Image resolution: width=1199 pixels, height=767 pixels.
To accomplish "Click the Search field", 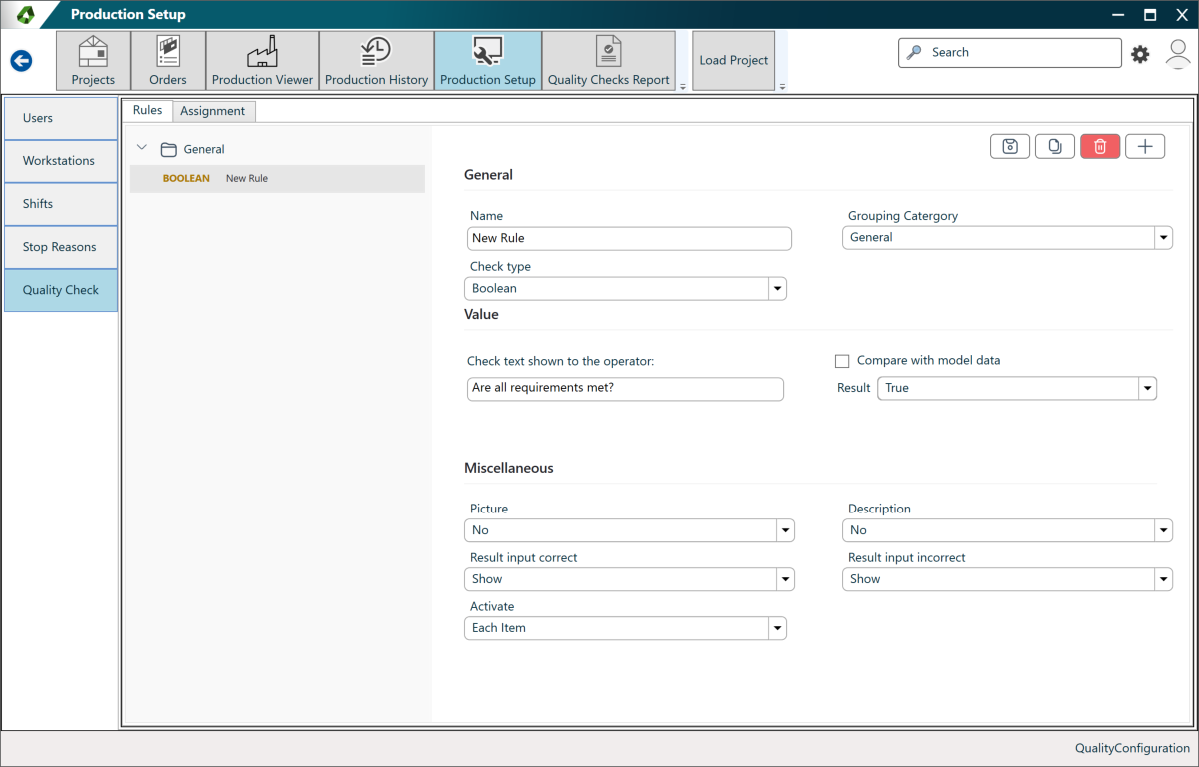I will [1009, 53].
